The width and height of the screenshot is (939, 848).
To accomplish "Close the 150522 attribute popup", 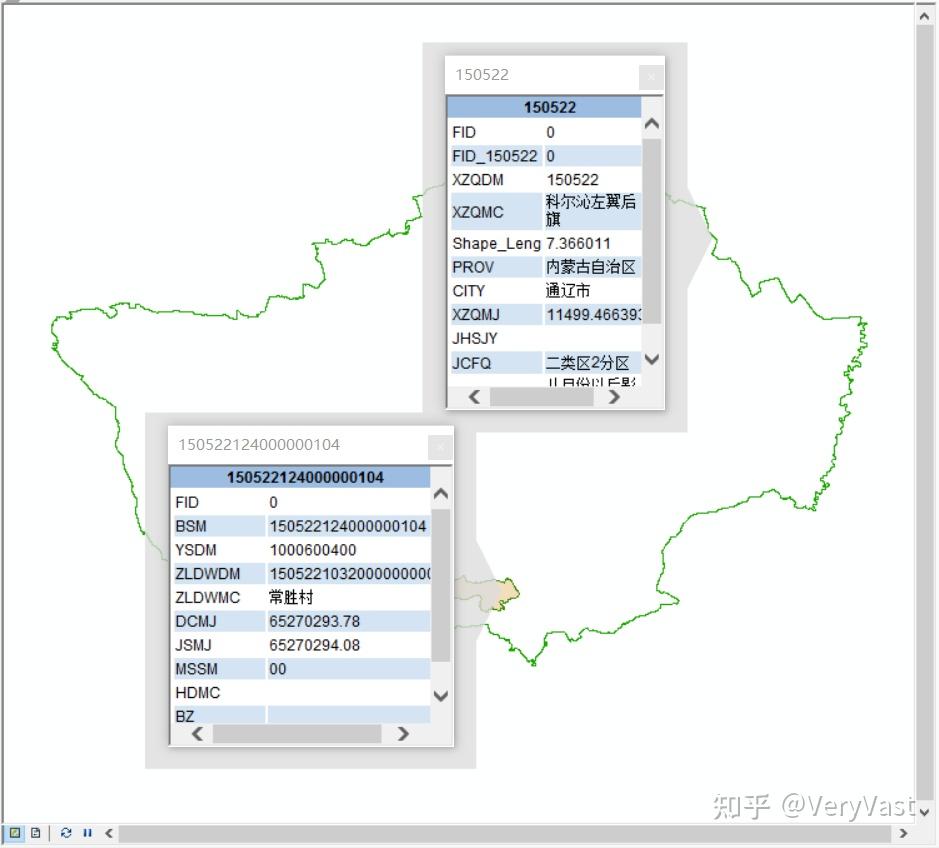I will coord(651,75).
